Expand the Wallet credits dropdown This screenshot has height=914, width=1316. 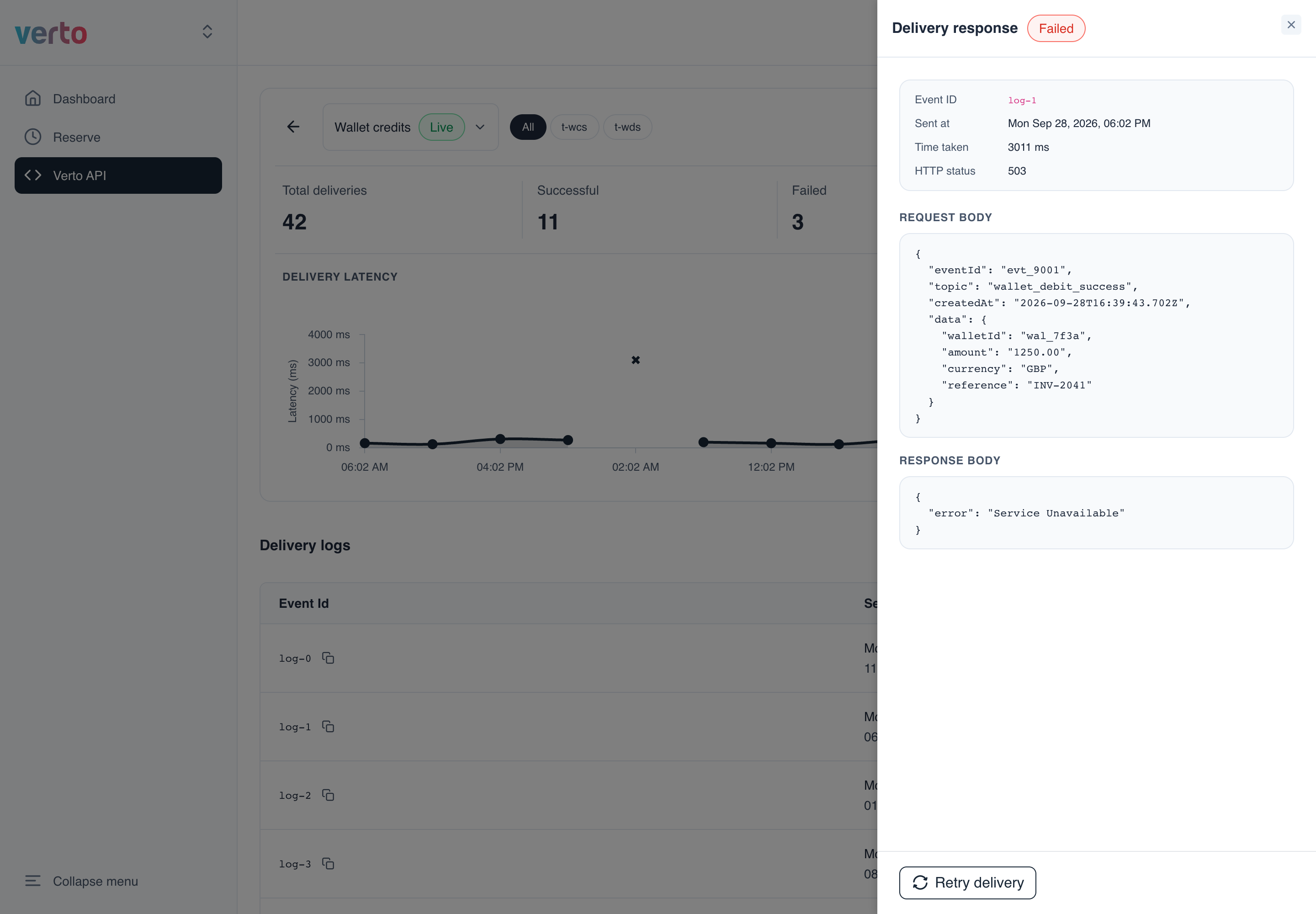point(410,127)
